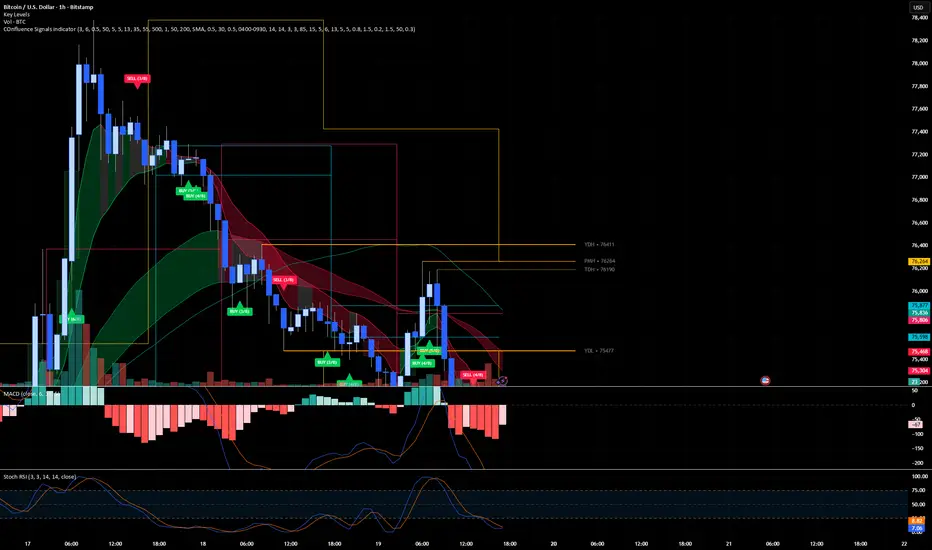
Task: Click date label 19 on time axis
Action: 378,544
